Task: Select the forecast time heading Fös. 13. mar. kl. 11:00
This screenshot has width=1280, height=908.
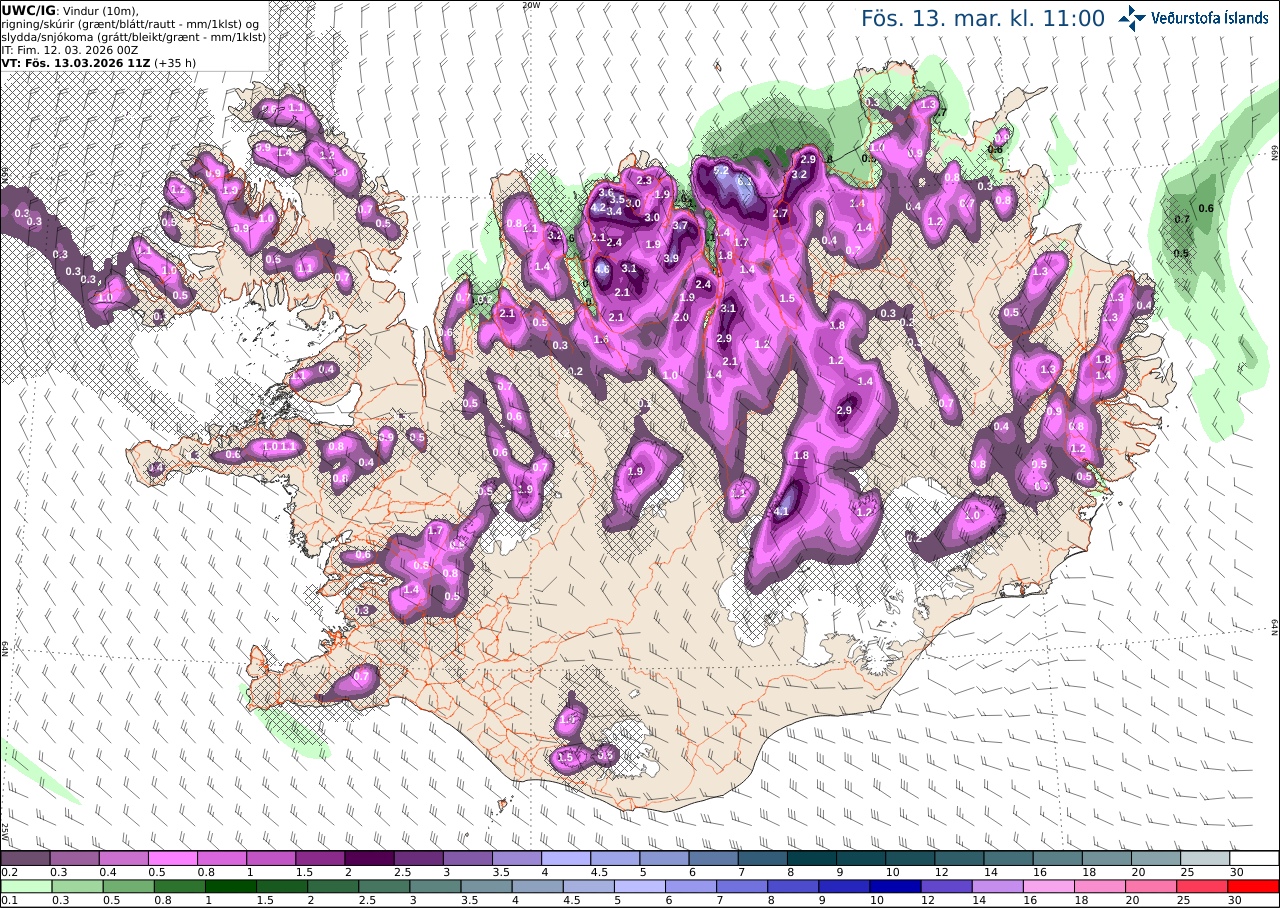Action: point(983,19)
